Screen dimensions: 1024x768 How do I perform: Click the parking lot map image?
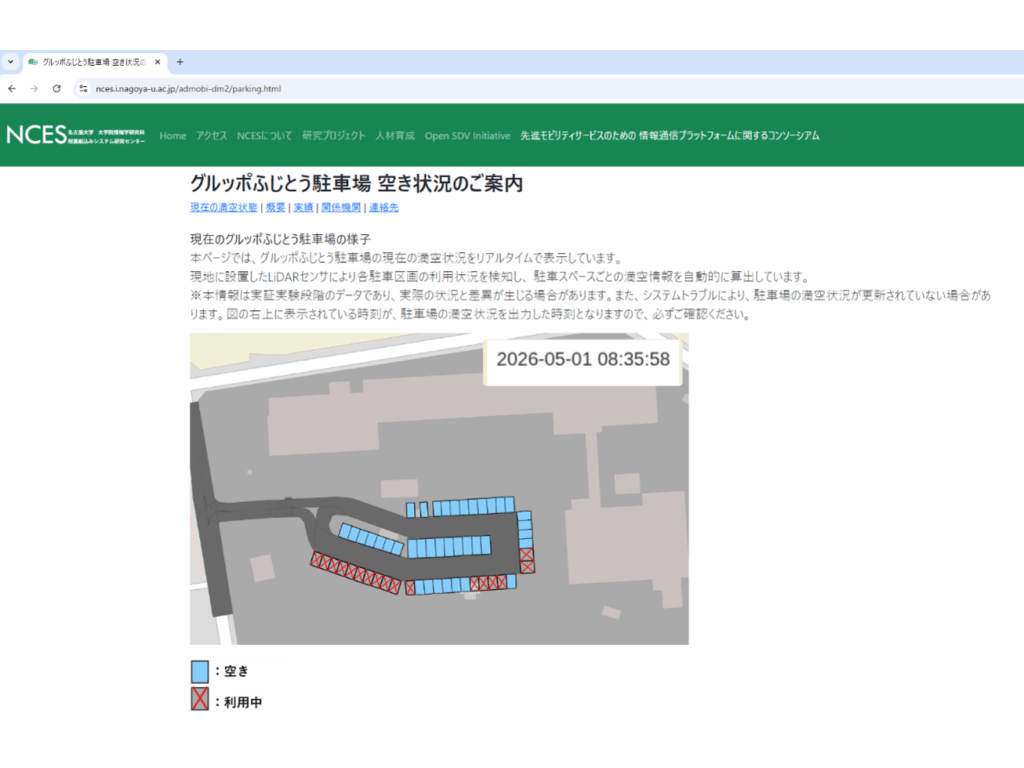pyautogui.click(x=439, y=488)
